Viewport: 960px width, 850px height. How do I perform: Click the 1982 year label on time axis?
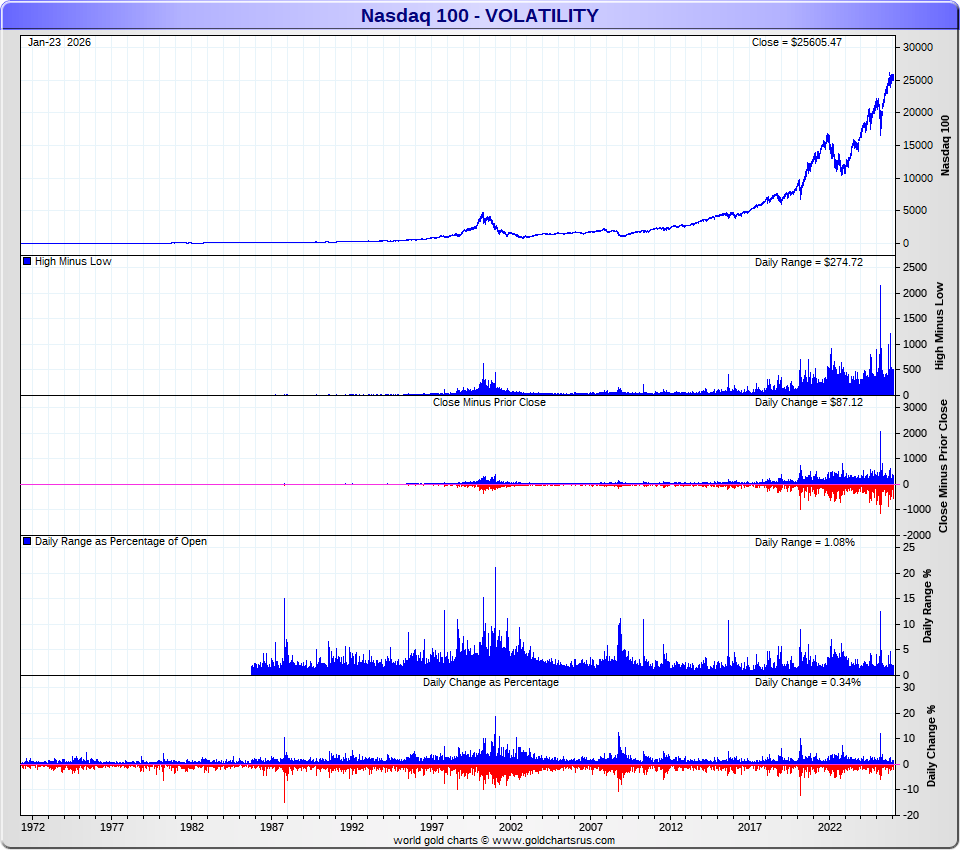click(x=192, y=827)
